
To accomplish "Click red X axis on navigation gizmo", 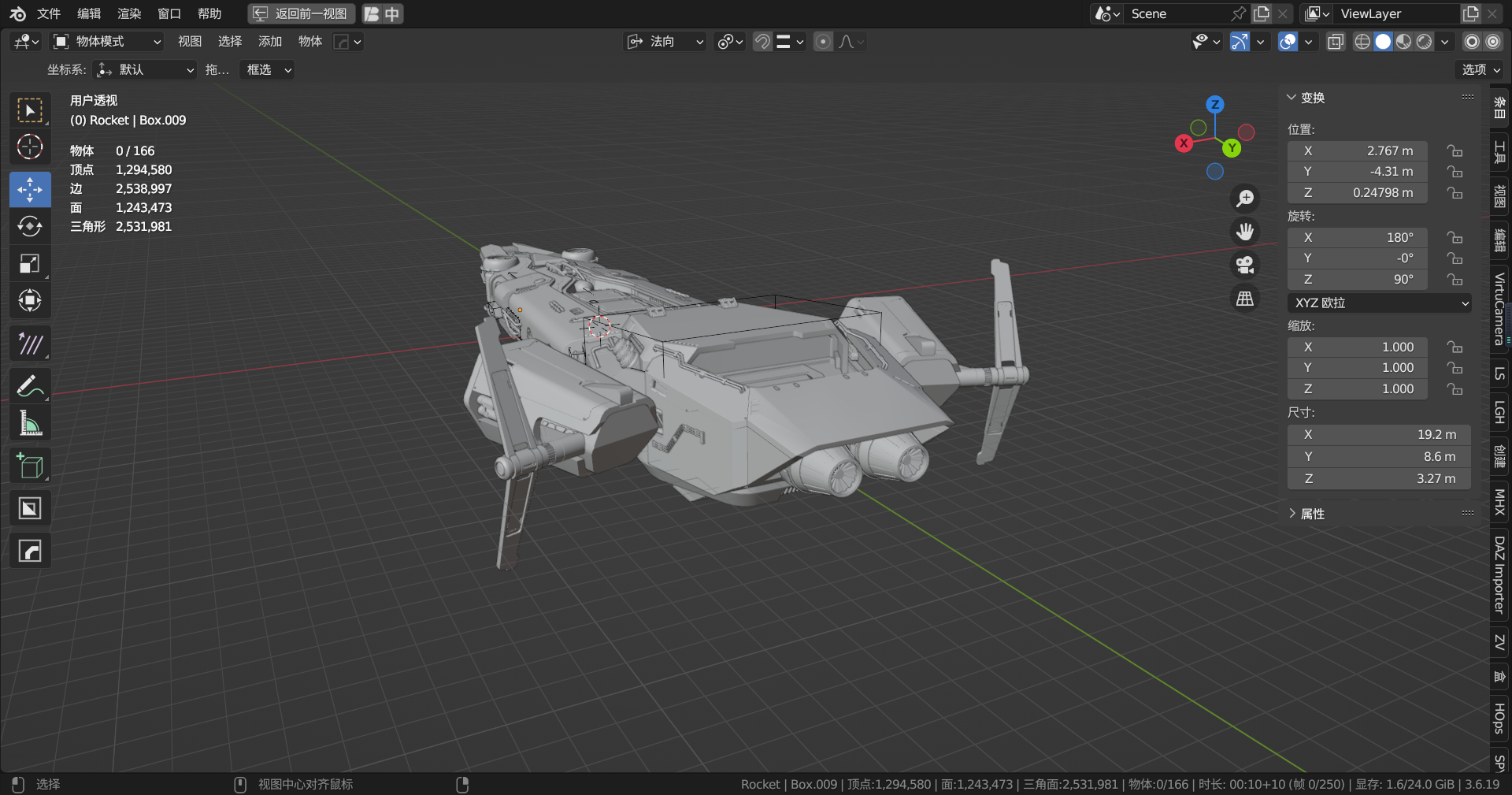I will [x=1184, y=143].
